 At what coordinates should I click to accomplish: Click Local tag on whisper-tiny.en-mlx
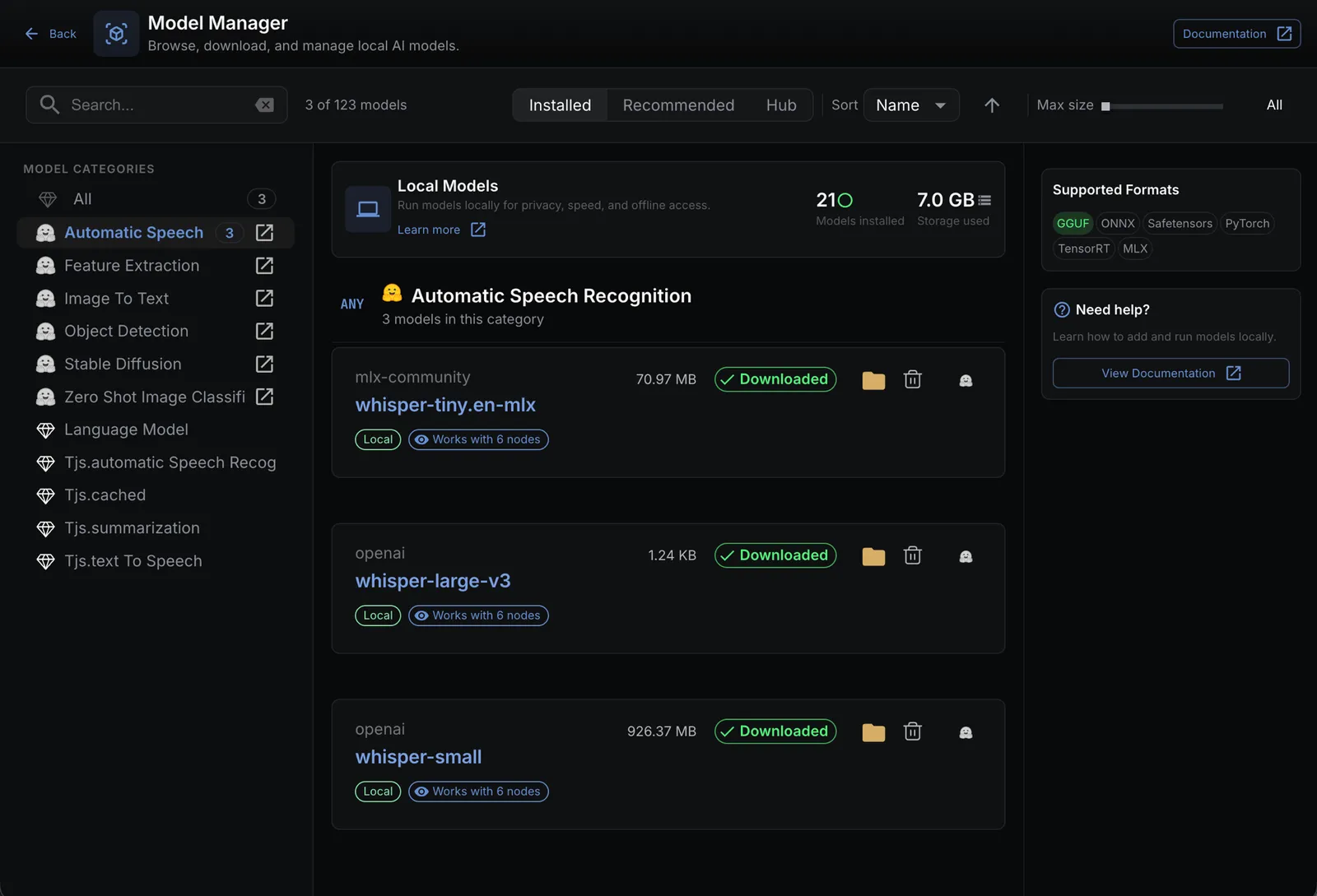click(378, 439)
